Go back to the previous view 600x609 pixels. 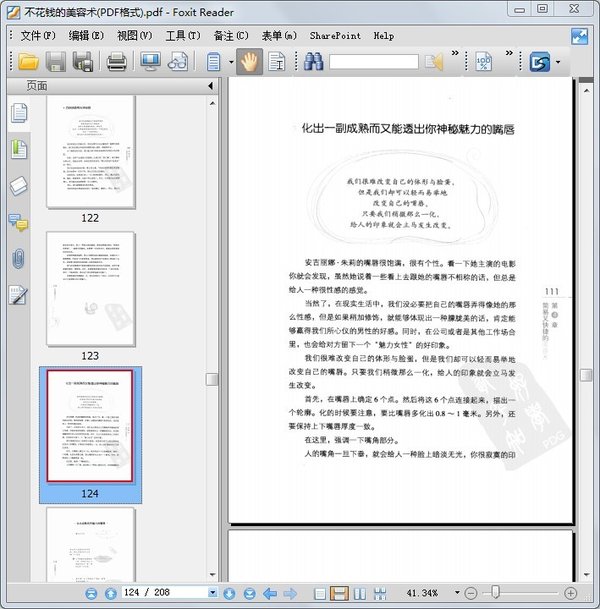click(x=270, y=593)
